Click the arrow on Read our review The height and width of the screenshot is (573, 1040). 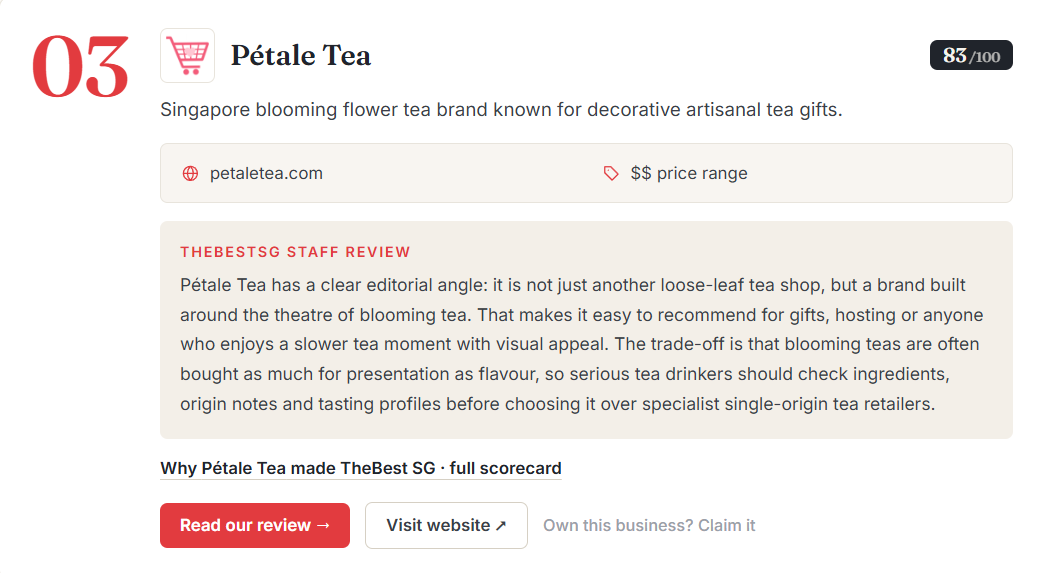(324, 525)
